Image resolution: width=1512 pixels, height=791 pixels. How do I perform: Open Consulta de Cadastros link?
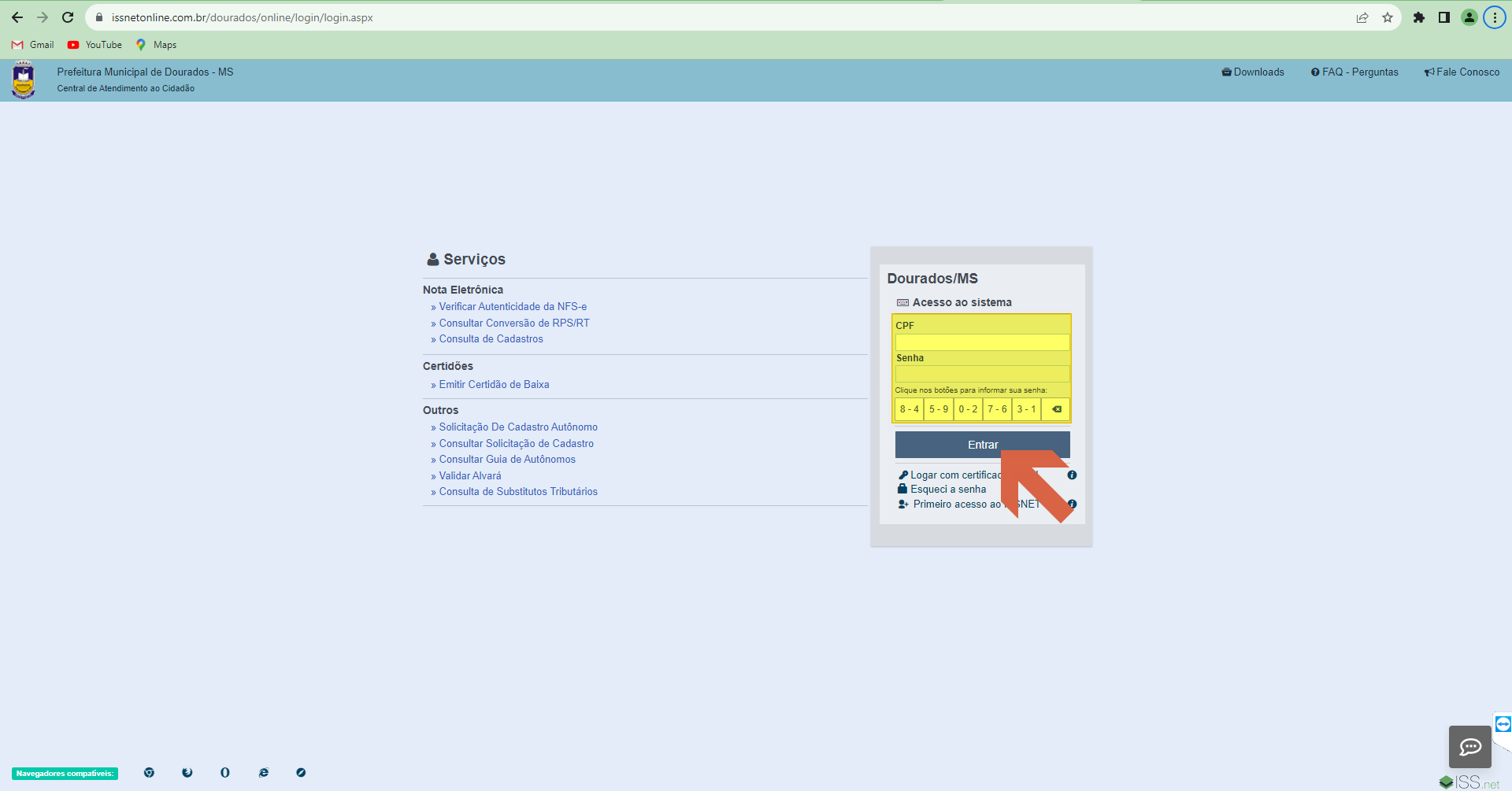[491, 339]
